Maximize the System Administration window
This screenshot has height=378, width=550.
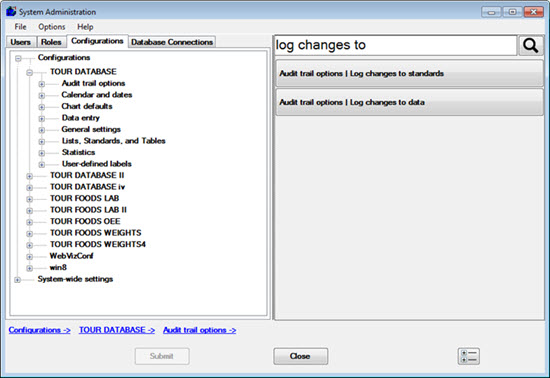point(512,12)
